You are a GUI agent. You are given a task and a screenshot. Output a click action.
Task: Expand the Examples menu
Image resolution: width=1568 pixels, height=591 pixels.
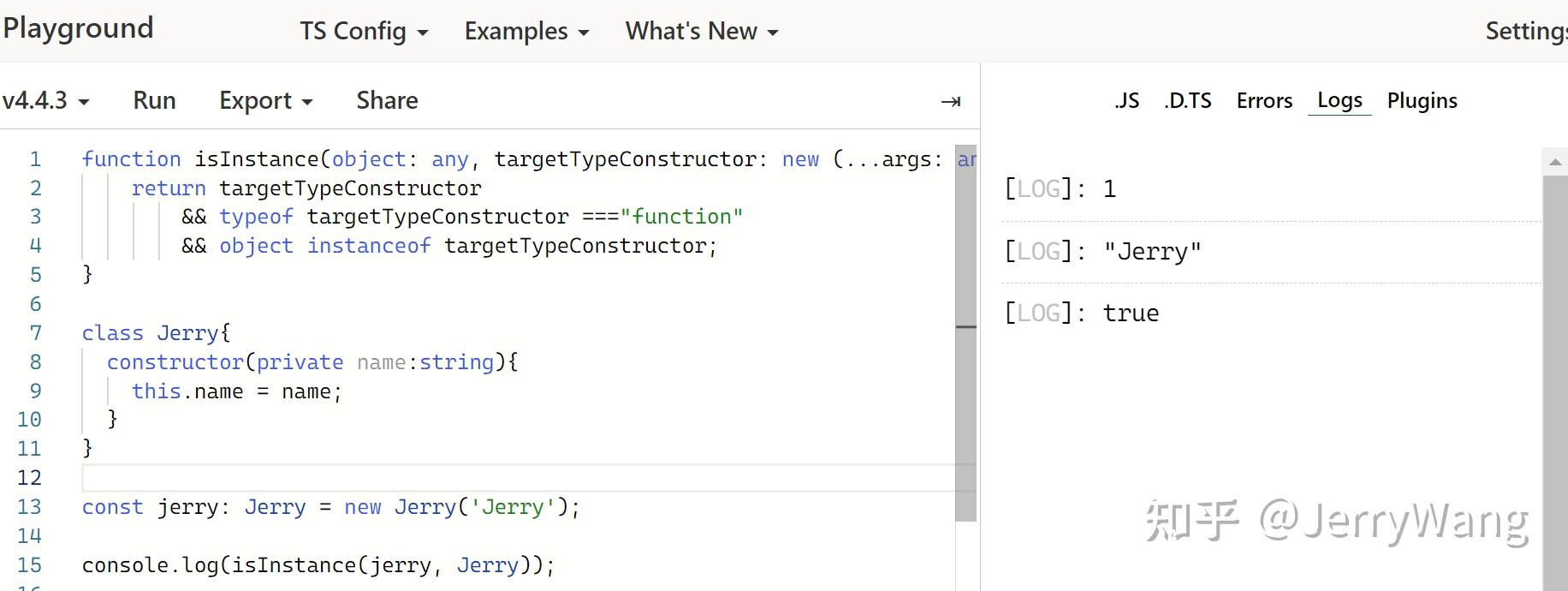[x=526, y=32]
